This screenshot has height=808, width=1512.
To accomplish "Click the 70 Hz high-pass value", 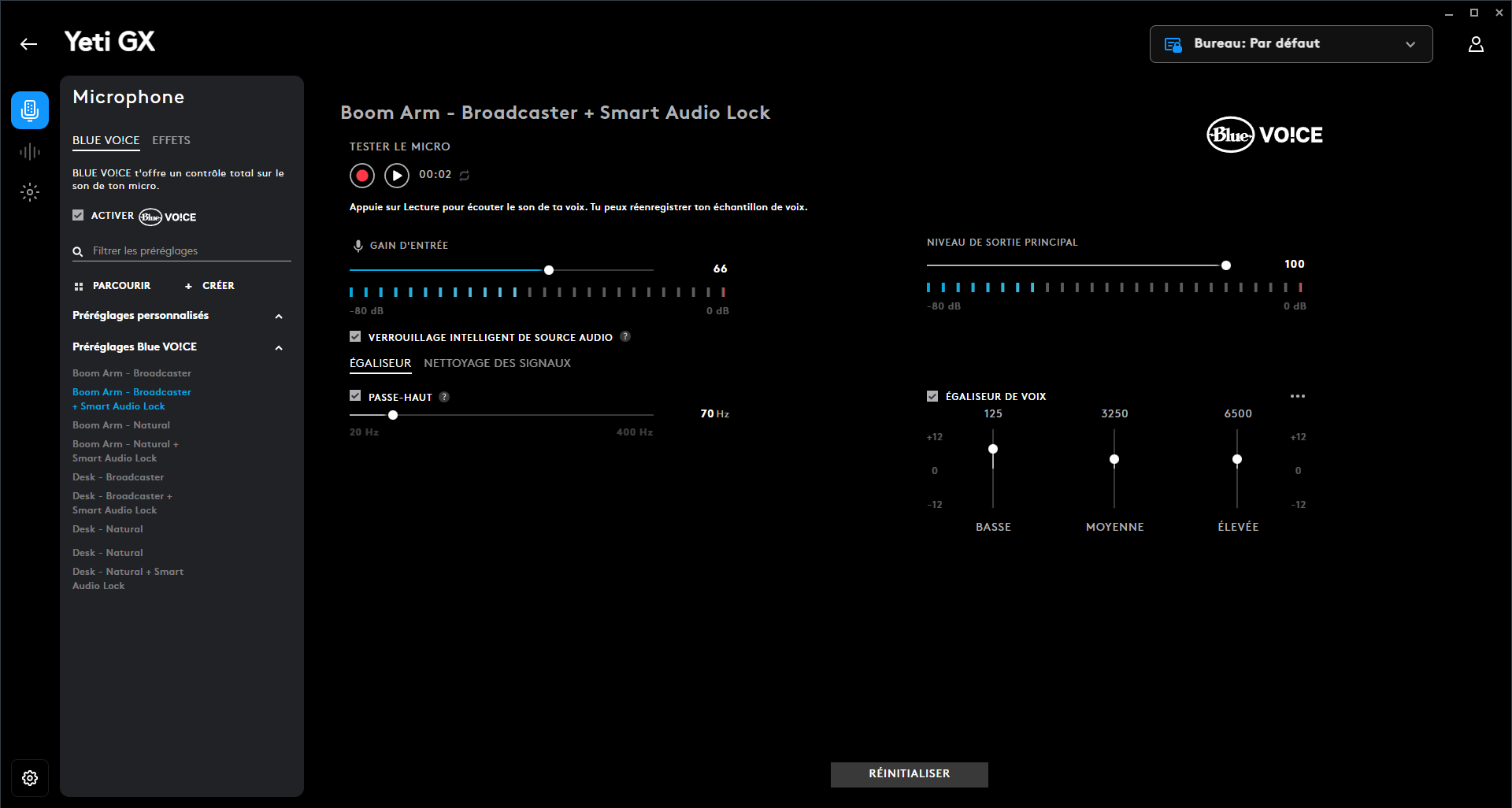I will pos(714,413).
